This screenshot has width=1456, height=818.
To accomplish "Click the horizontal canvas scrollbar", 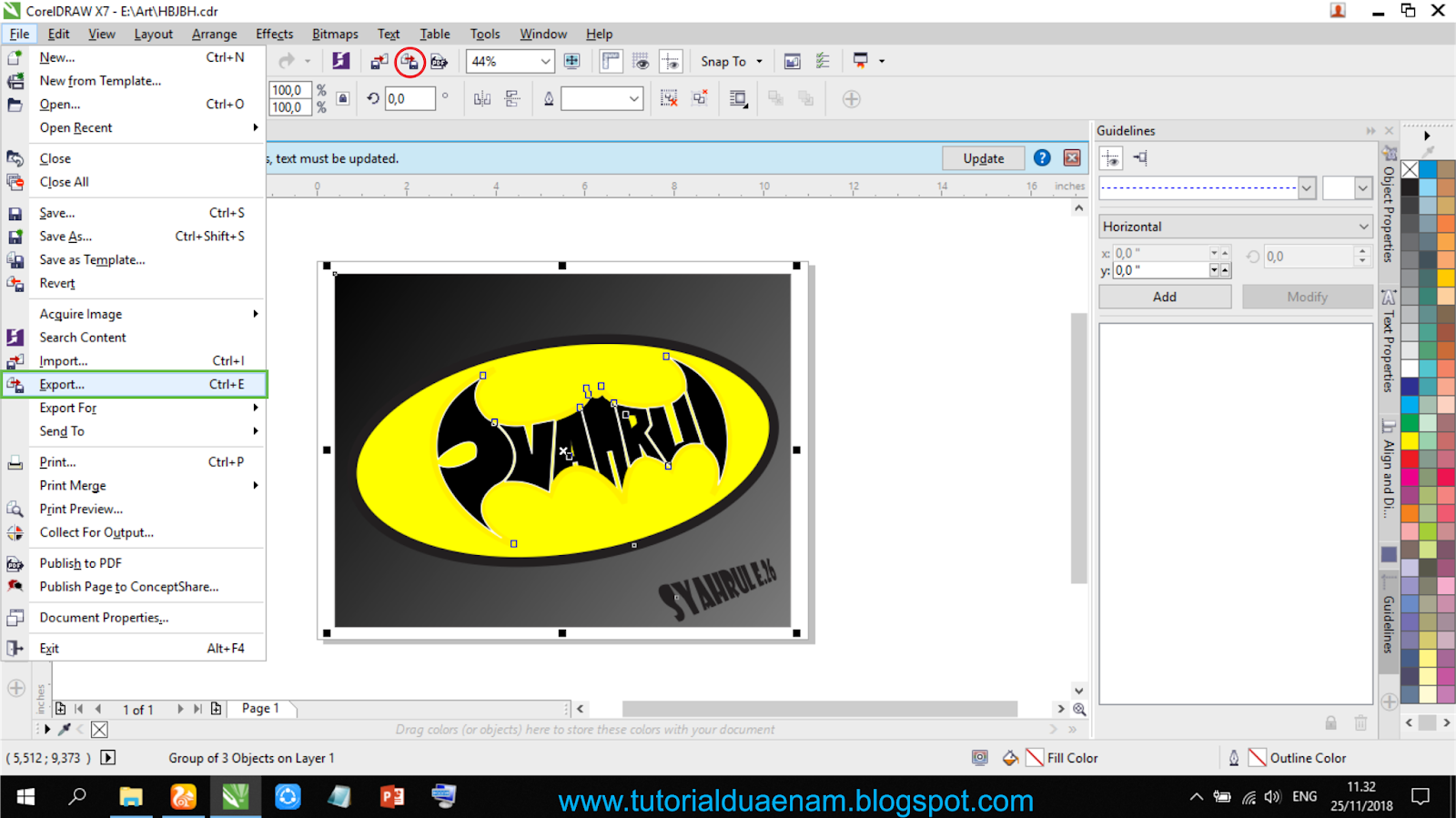I will (x=819, y=709).
